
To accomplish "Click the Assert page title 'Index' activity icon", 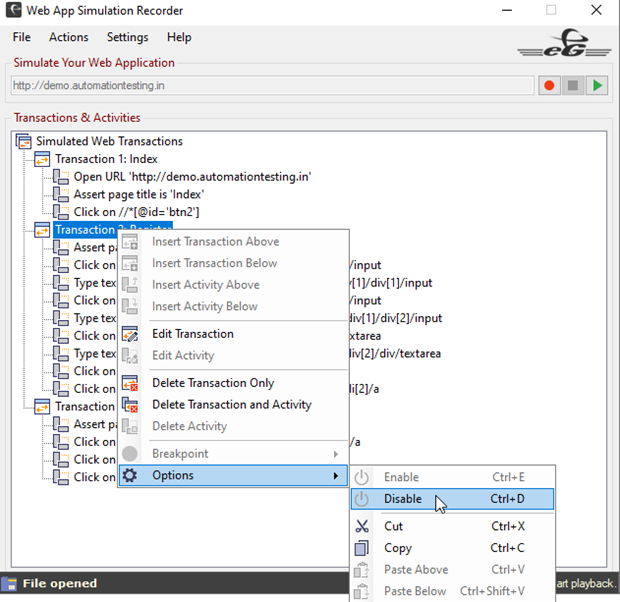I will (x=61, y=194).
